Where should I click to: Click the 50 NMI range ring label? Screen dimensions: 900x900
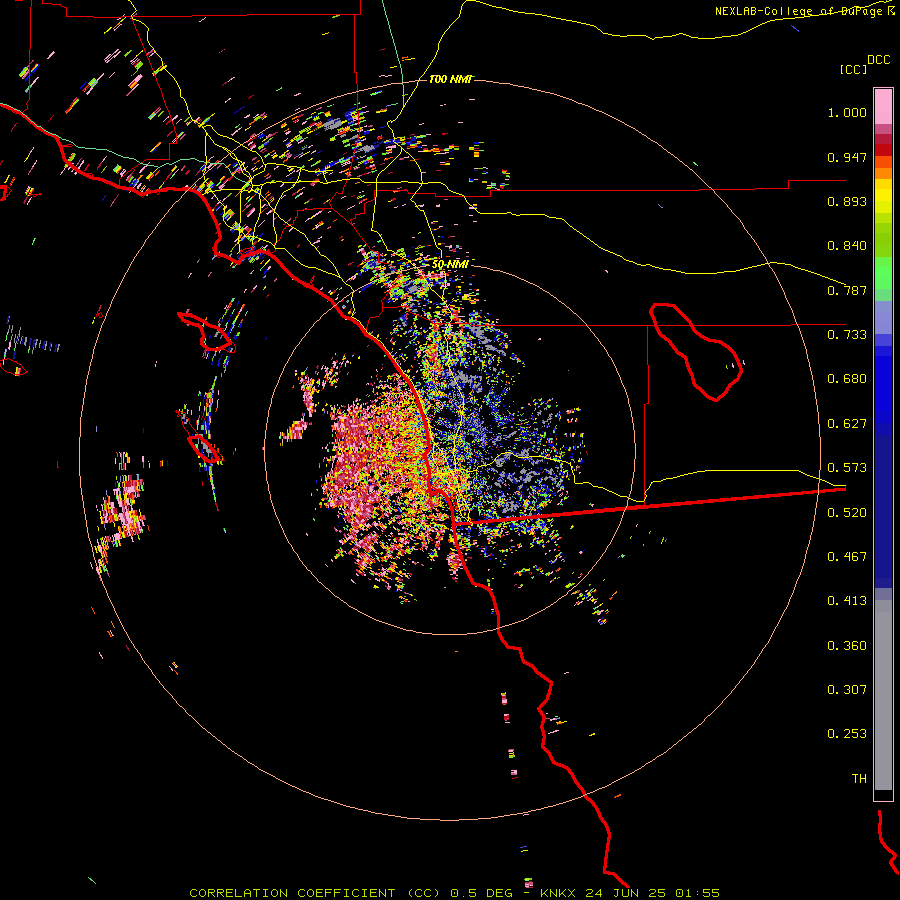[451, 265]
